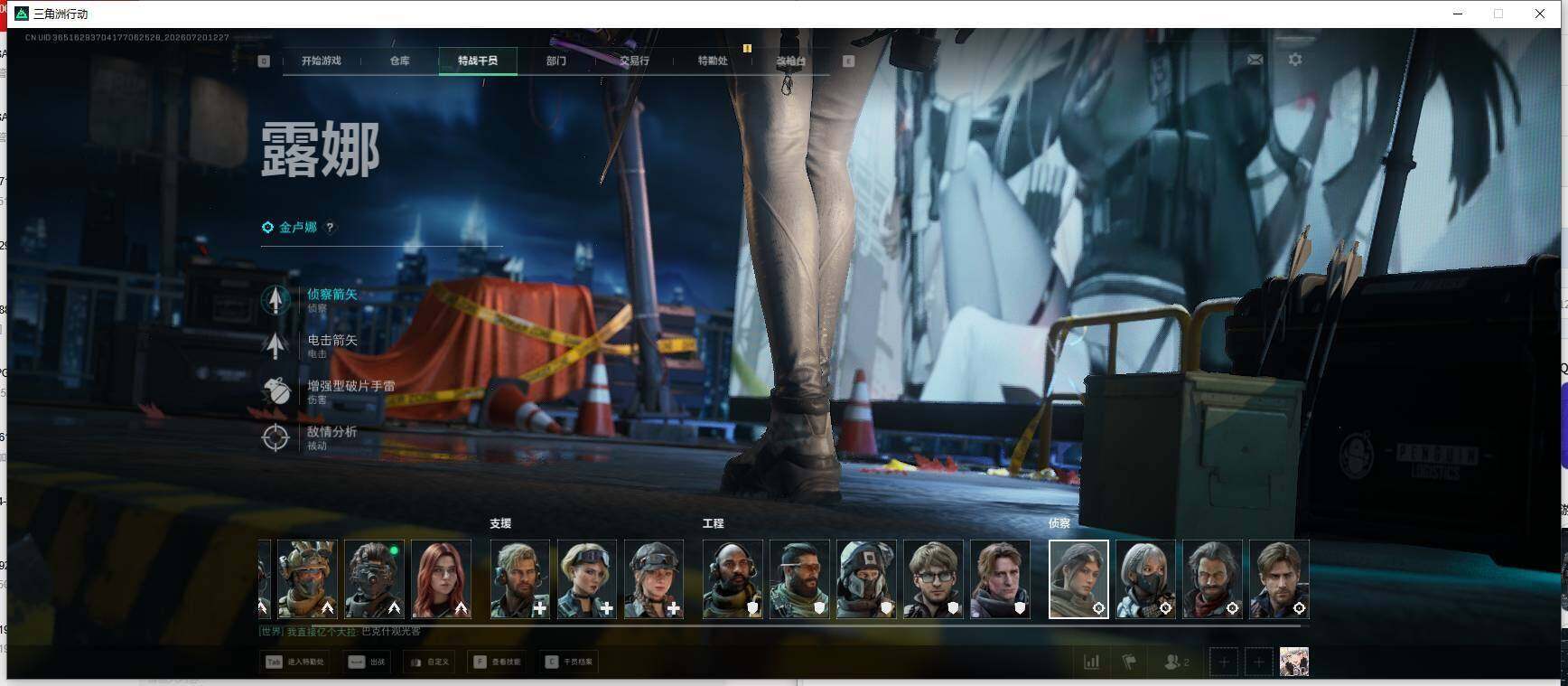Click the question mark beside 金卢娜
Screen dimensions: 1568x686
pos(330,228)
